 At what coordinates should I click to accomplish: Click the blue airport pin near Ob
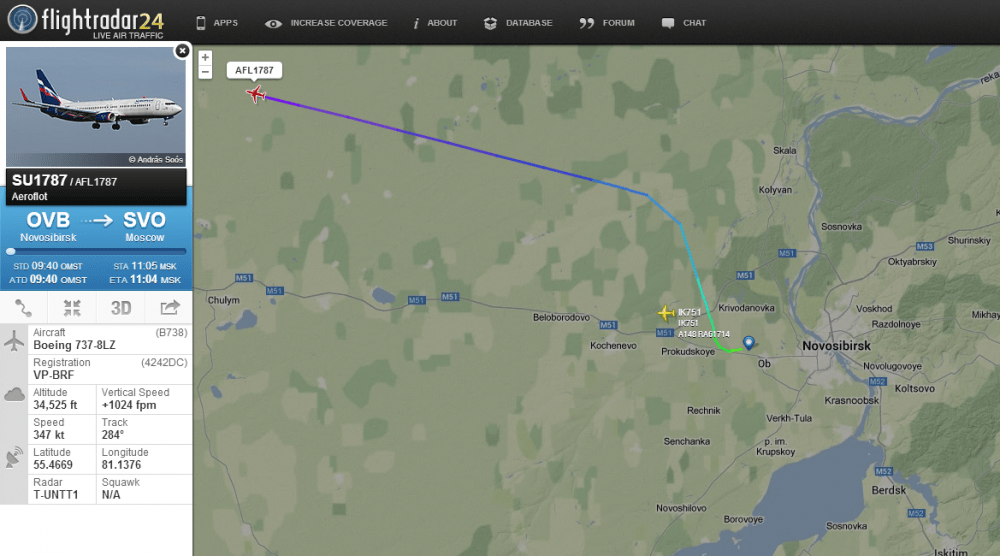click(749, 343)
